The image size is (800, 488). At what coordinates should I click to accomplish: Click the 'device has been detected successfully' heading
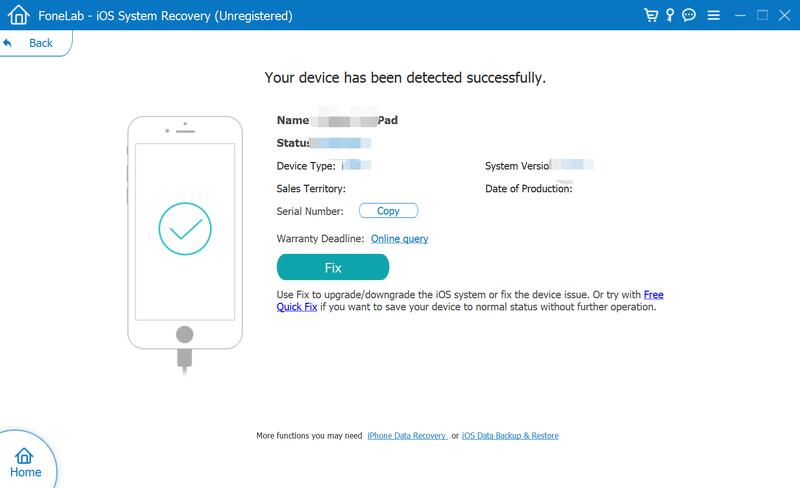pyautogui.click(x=405, y=77)
